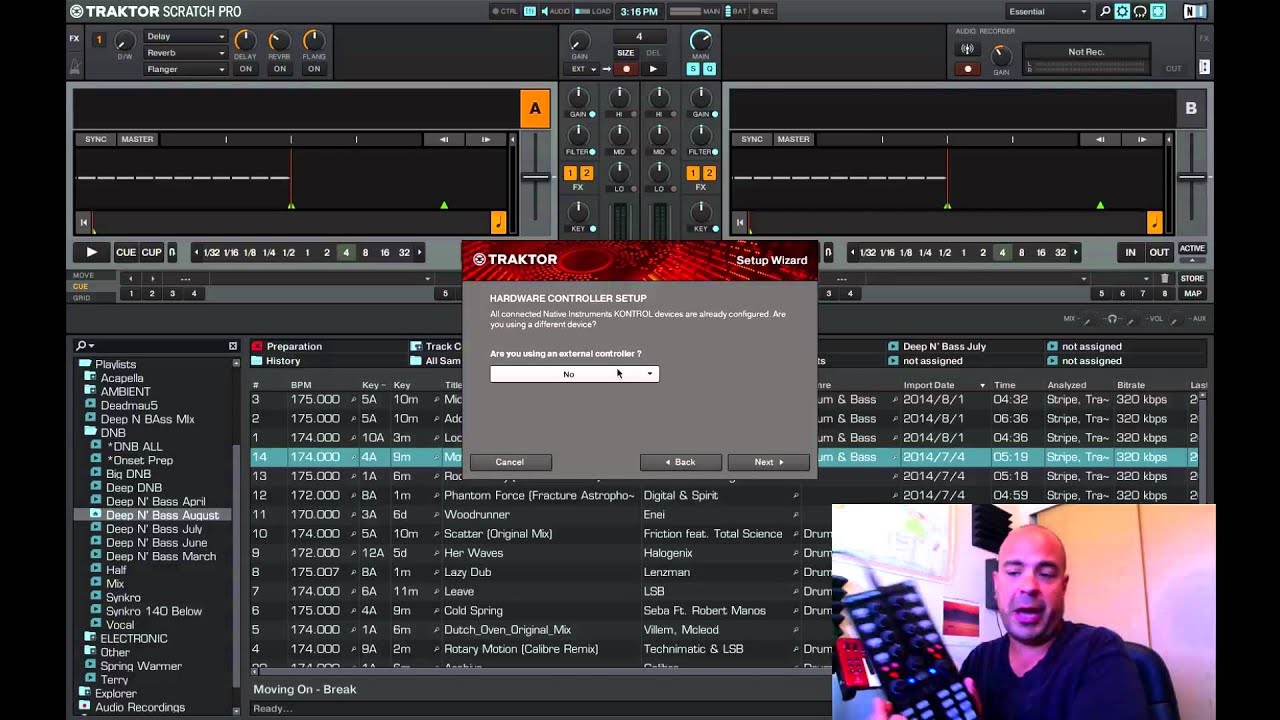Toggle Deck B SYNC button
Viewport: 1280px width, 720px height.
752,140
